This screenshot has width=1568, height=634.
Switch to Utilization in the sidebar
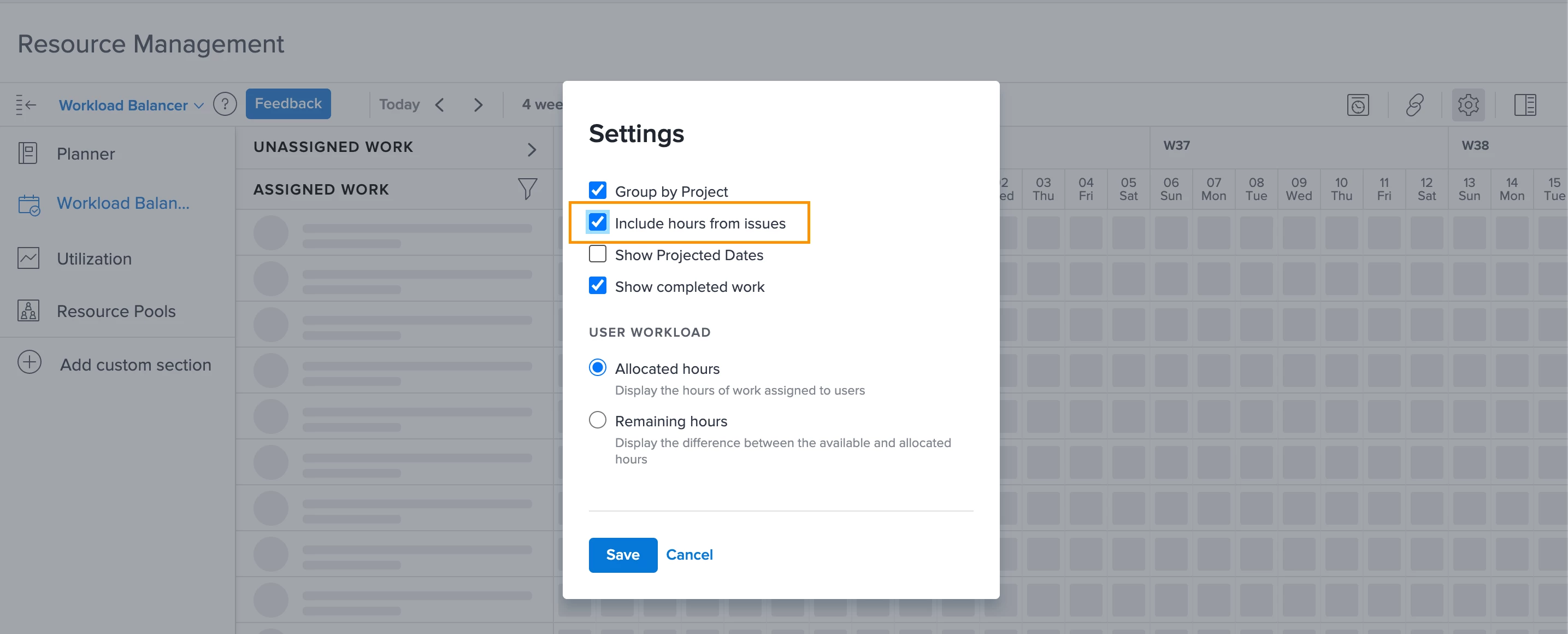coord(94,259)
